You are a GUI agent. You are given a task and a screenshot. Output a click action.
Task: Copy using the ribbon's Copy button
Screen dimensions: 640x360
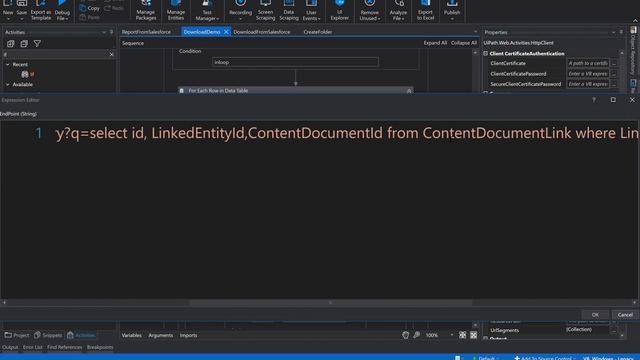[89, 8]
